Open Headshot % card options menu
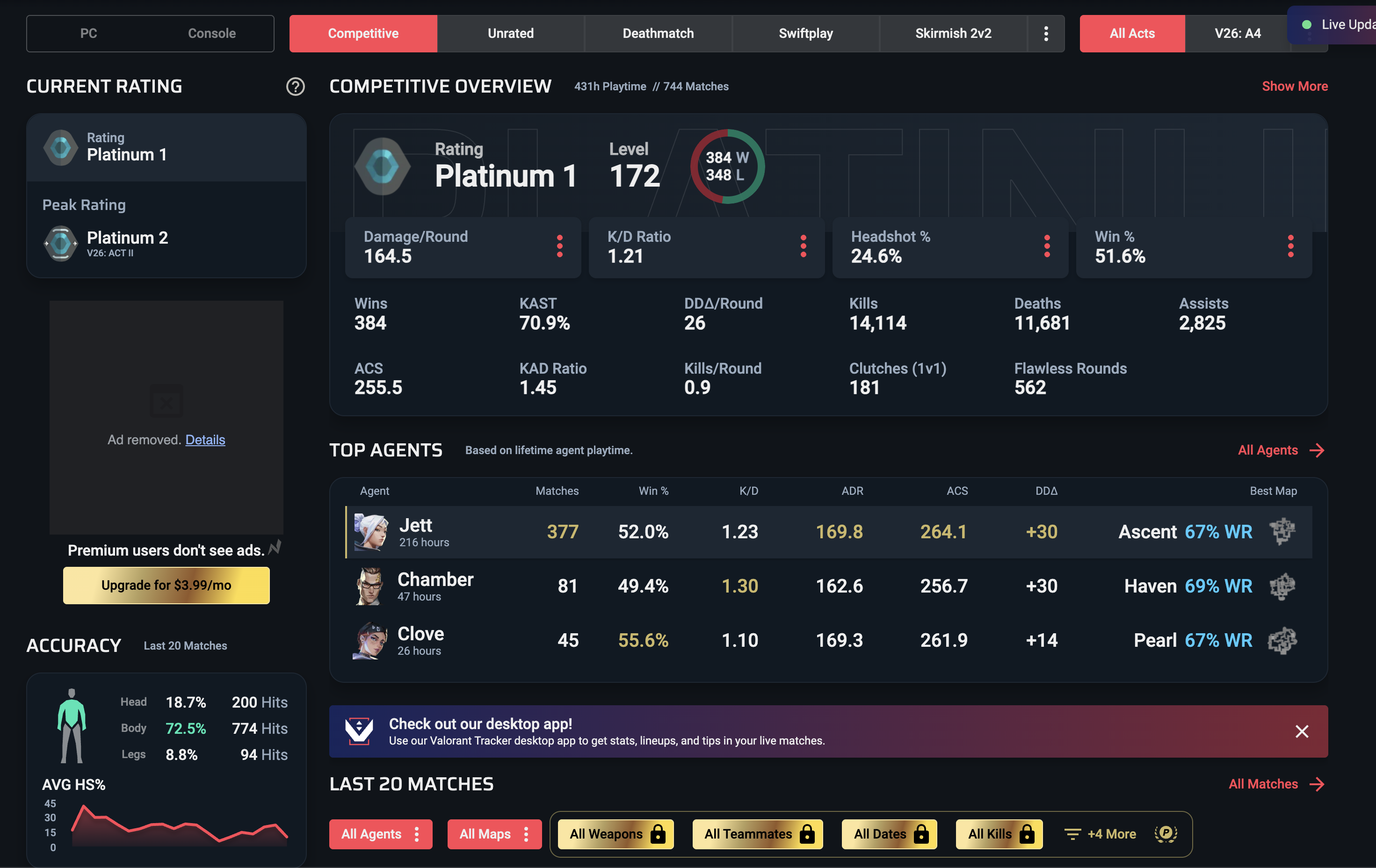 point(1047,246)
